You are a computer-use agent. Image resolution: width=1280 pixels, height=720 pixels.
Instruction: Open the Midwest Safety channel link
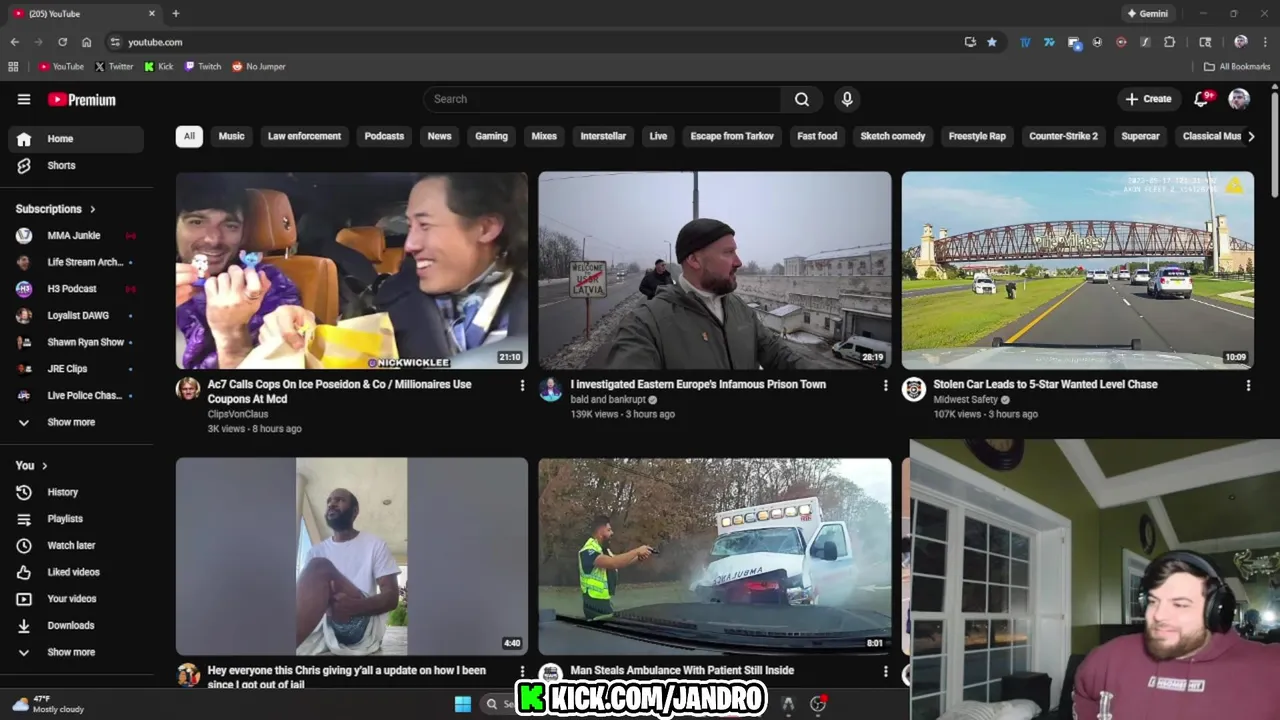point(966,399)
